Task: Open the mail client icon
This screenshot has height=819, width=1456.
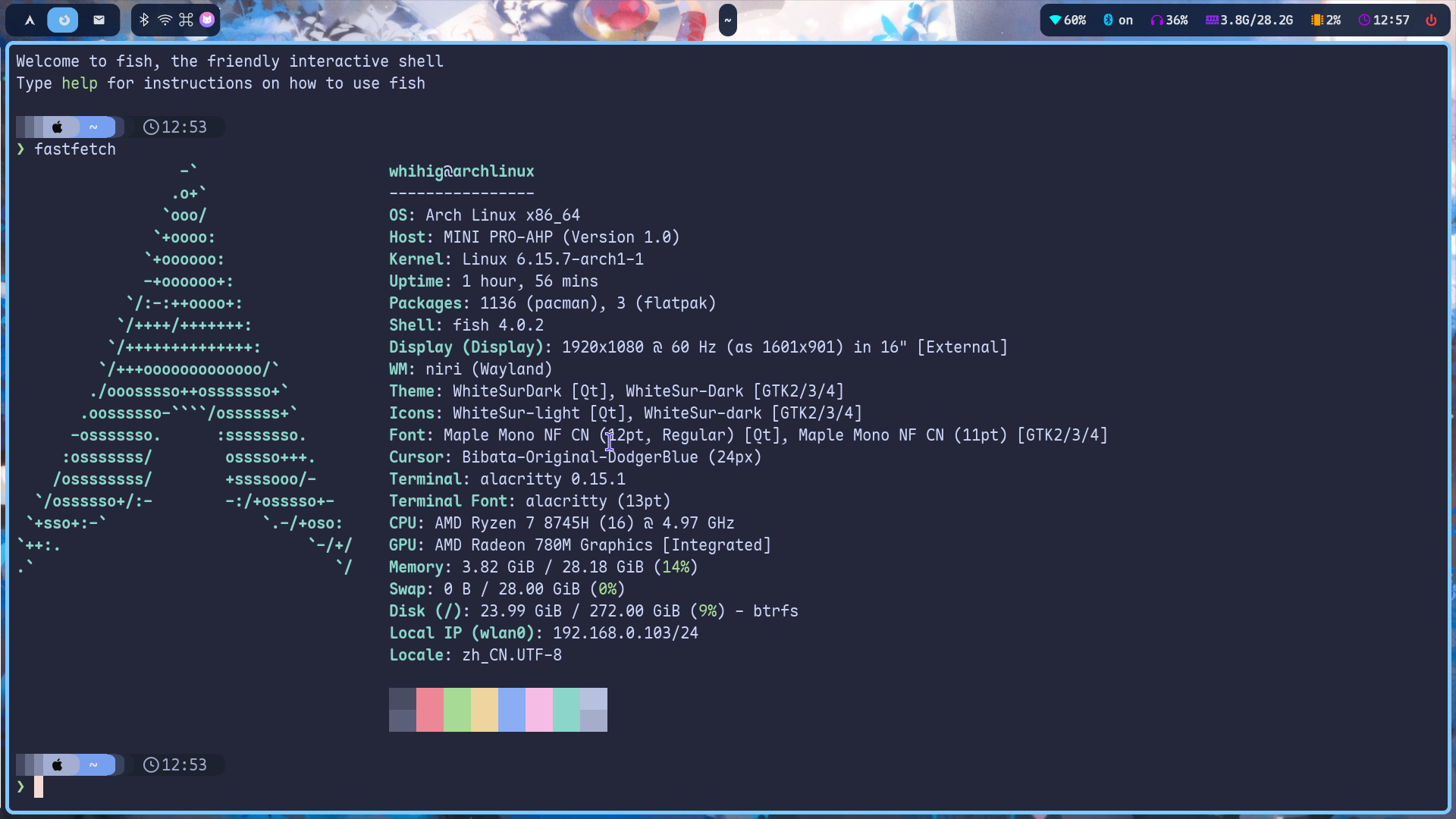Action: [x=98, y=20]
